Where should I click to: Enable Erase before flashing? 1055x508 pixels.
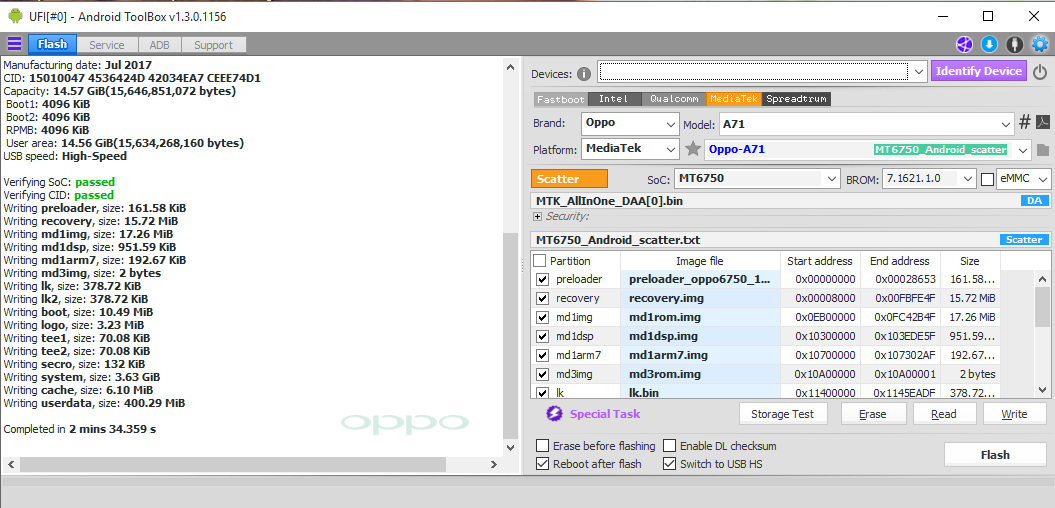542,445
